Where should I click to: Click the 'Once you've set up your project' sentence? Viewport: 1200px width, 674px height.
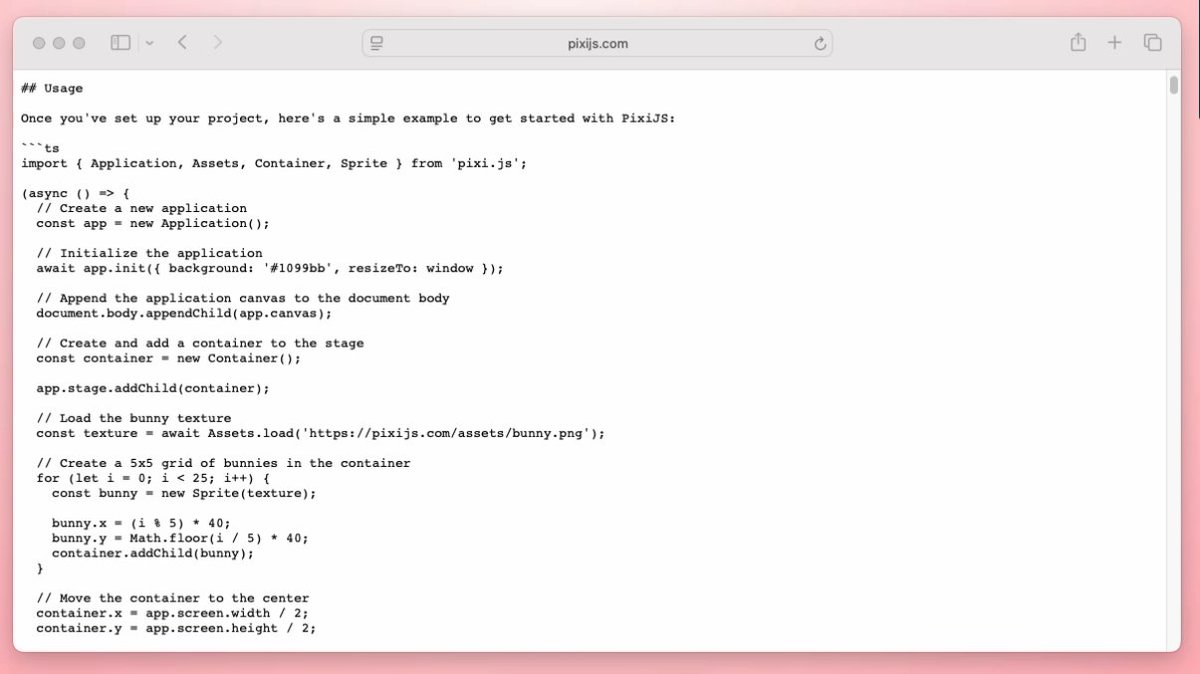click(x=348, y=118)
